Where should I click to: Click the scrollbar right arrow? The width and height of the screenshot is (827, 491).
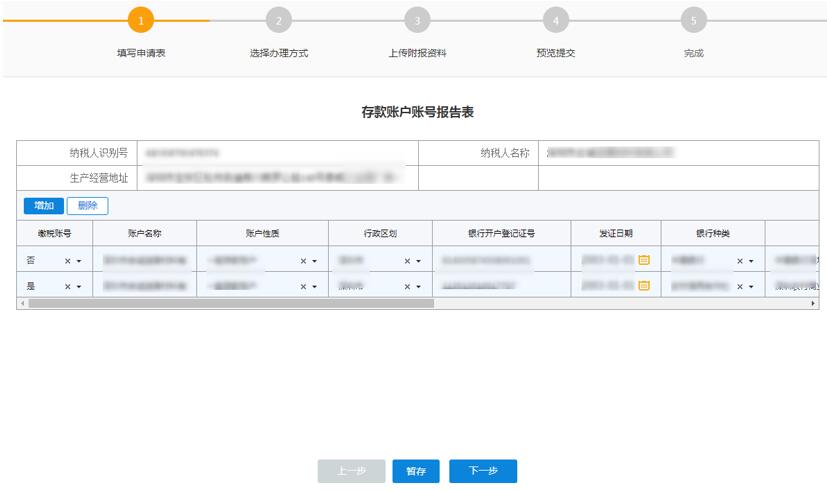813,303
